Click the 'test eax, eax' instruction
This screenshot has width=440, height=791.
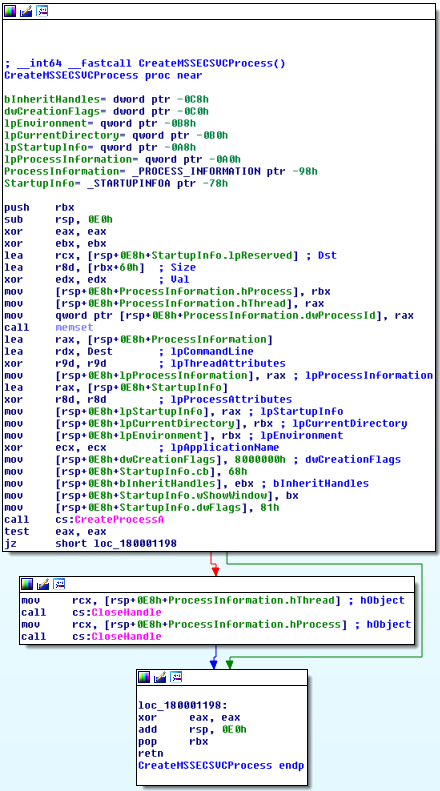click(x=55, y=531)
